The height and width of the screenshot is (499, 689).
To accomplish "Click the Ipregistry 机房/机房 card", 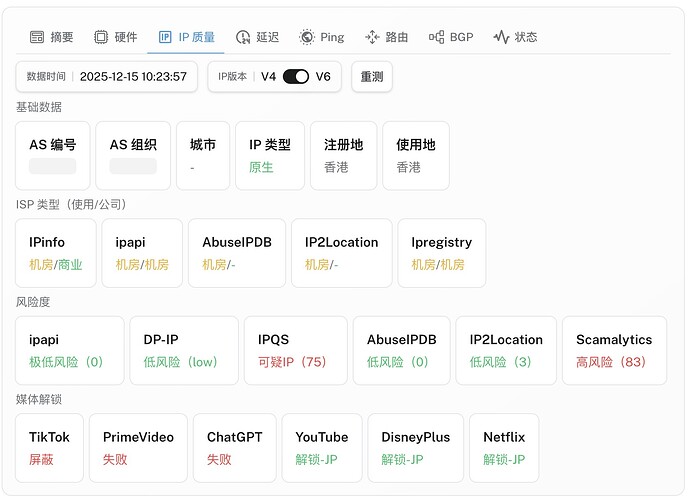I will point(442,253).
